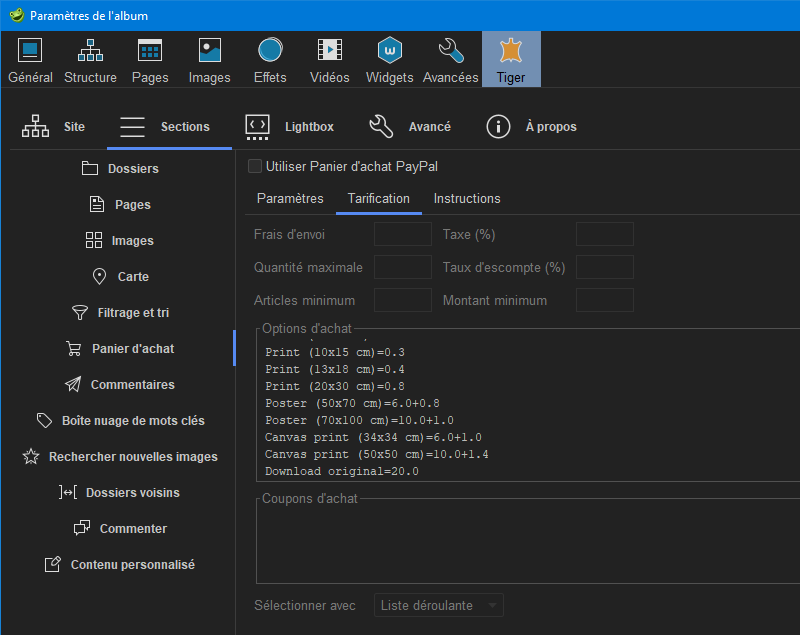
Task: Open the Instructions tab
Action: click(x=467, y=199)
